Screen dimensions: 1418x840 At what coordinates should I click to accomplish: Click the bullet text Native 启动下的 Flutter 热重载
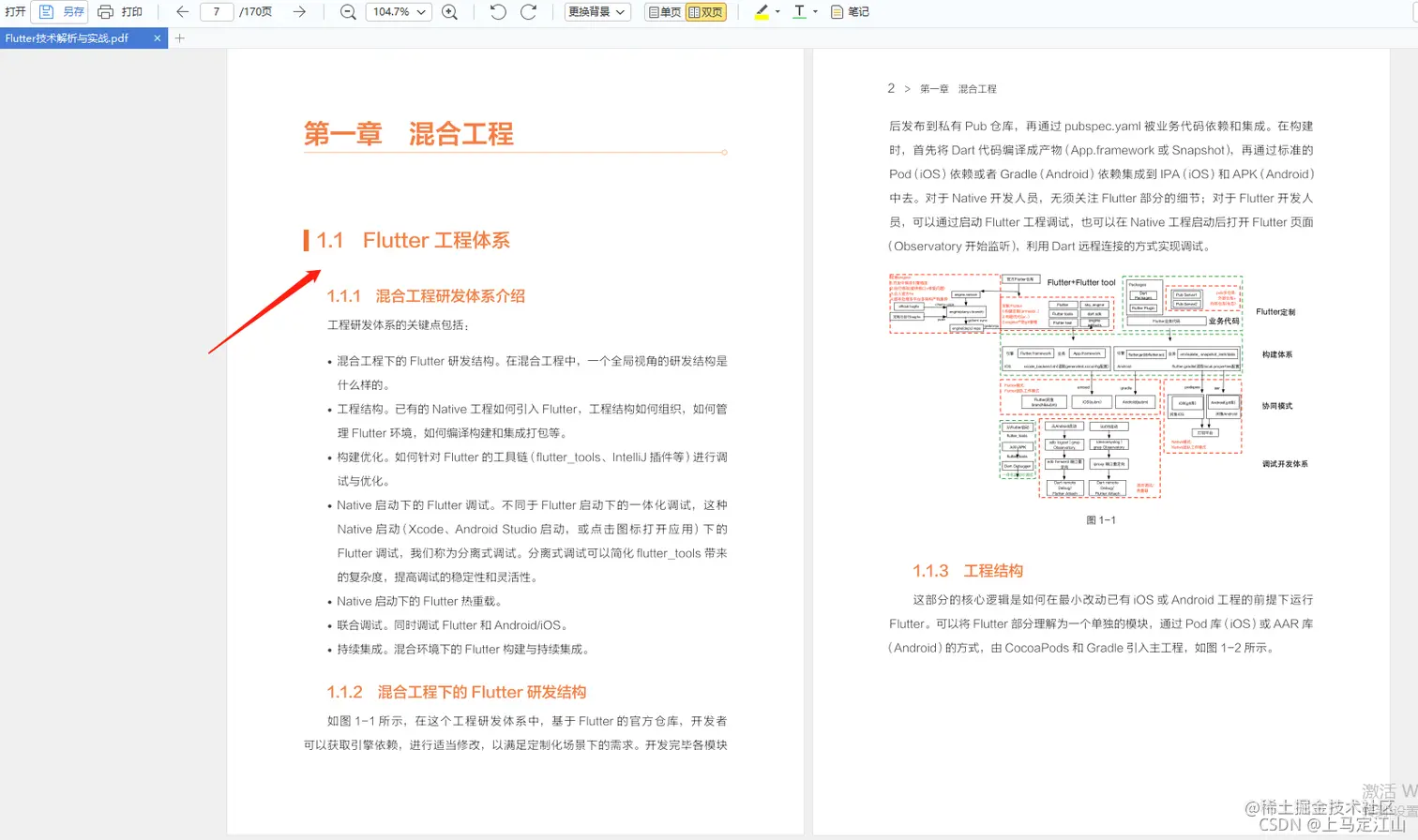419,601
